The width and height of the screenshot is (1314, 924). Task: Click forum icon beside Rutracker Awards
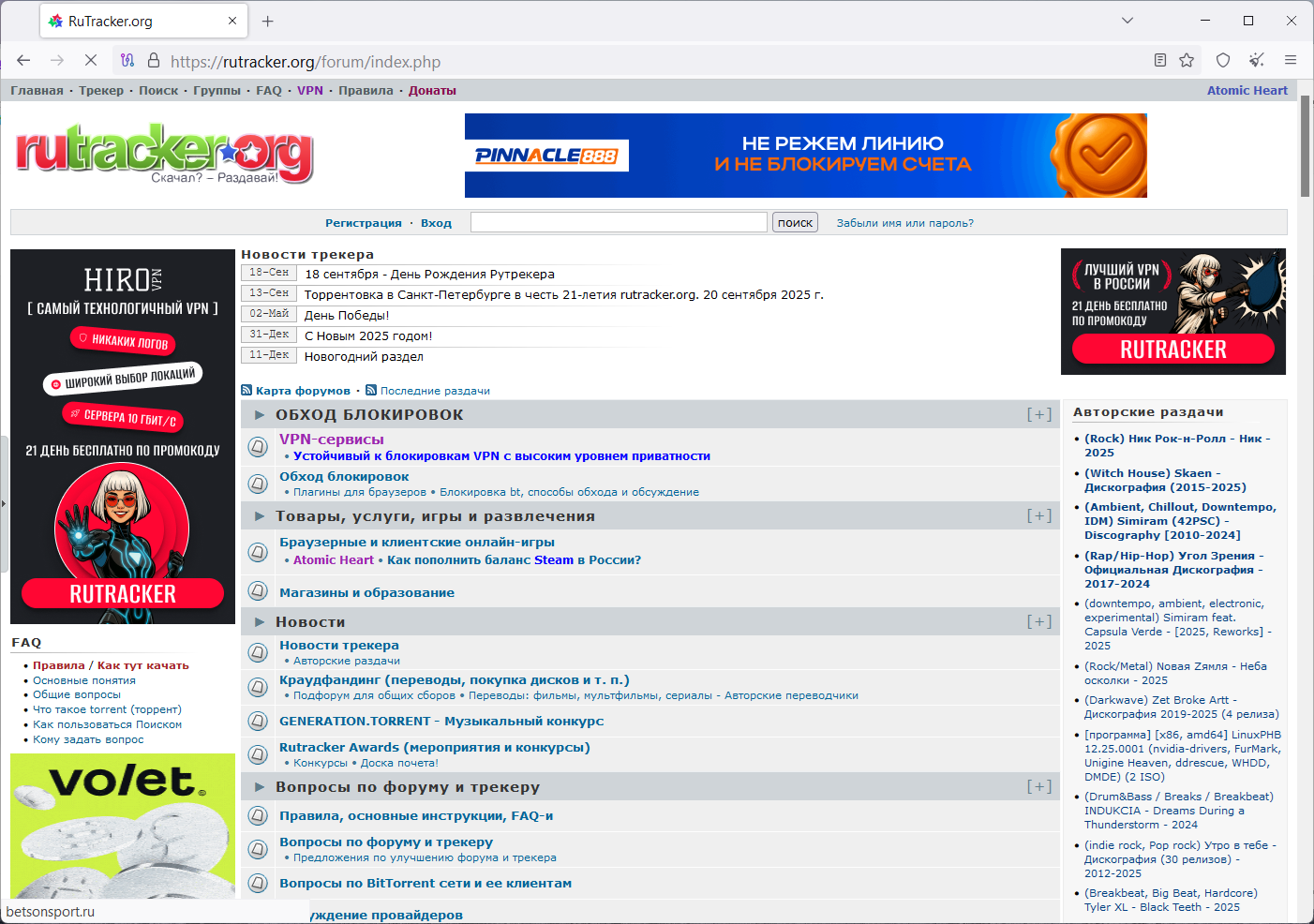point(258,754)
